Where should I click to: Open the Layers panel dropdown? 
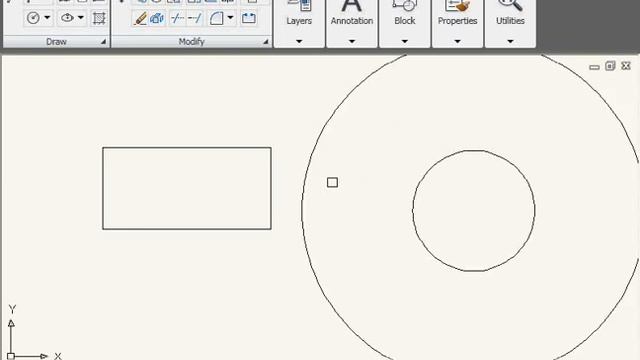click(299, 41)
